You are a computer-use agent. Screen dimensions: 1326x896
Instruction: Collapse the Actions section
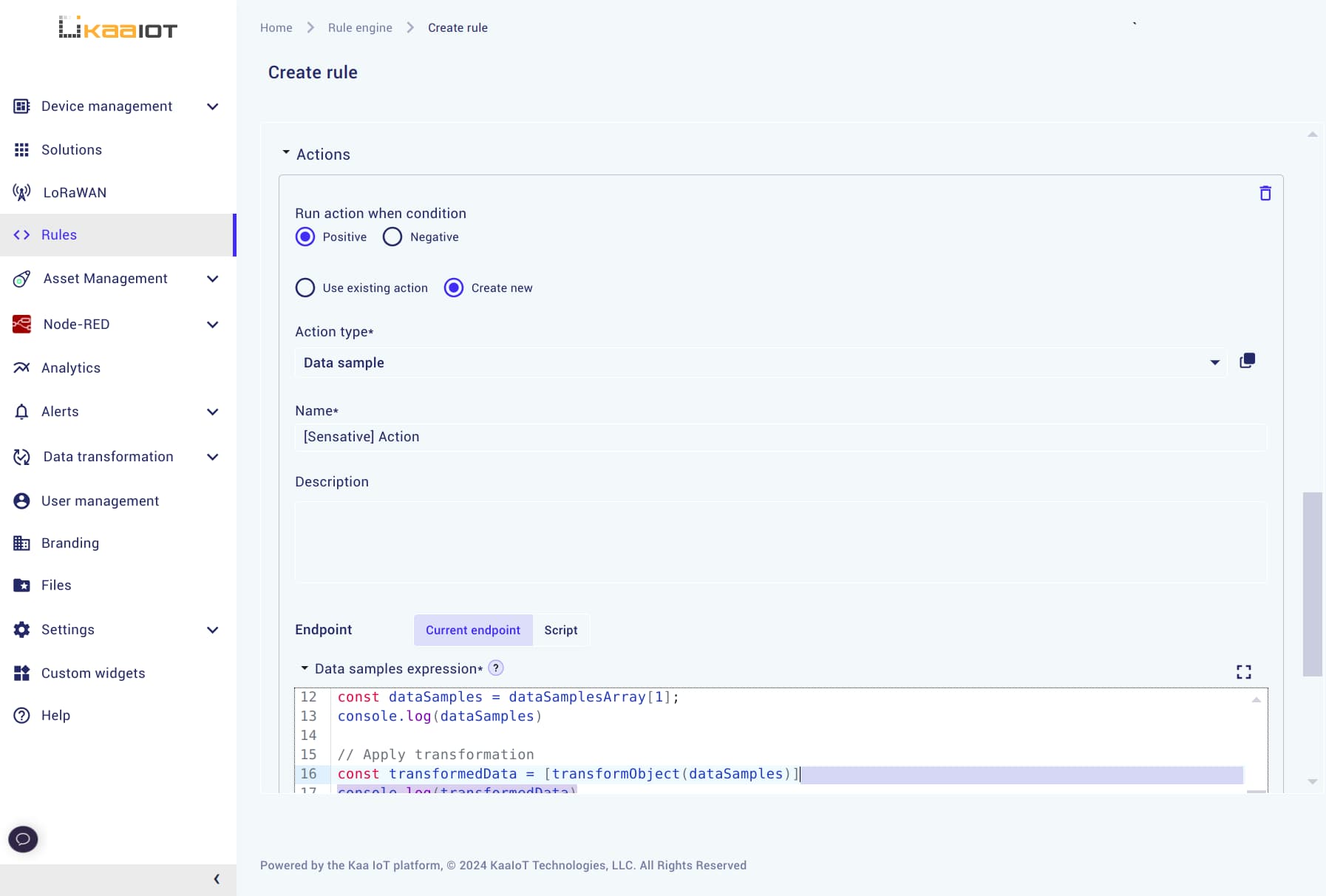click(x=286, y=154)
